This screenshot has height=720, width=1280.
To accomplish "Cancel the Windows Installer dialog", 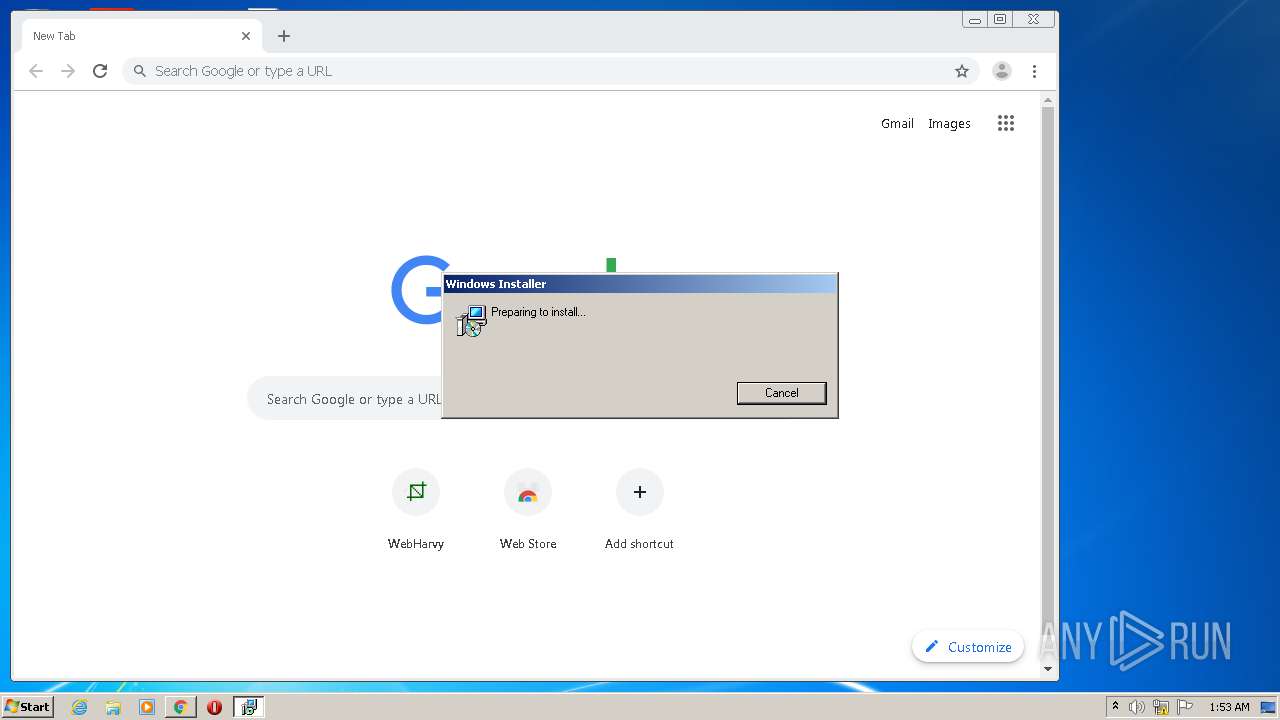I will pos(781,393).
